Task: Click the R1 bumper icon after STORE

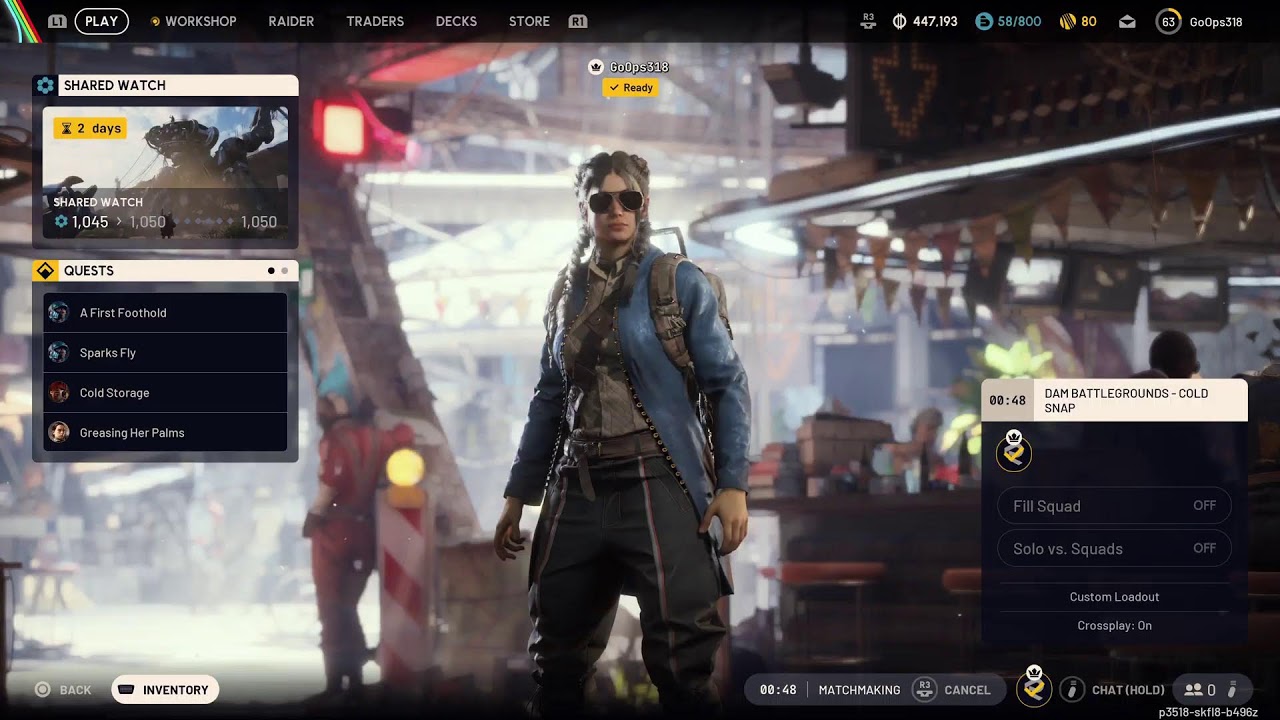Action: click(577, 21)
